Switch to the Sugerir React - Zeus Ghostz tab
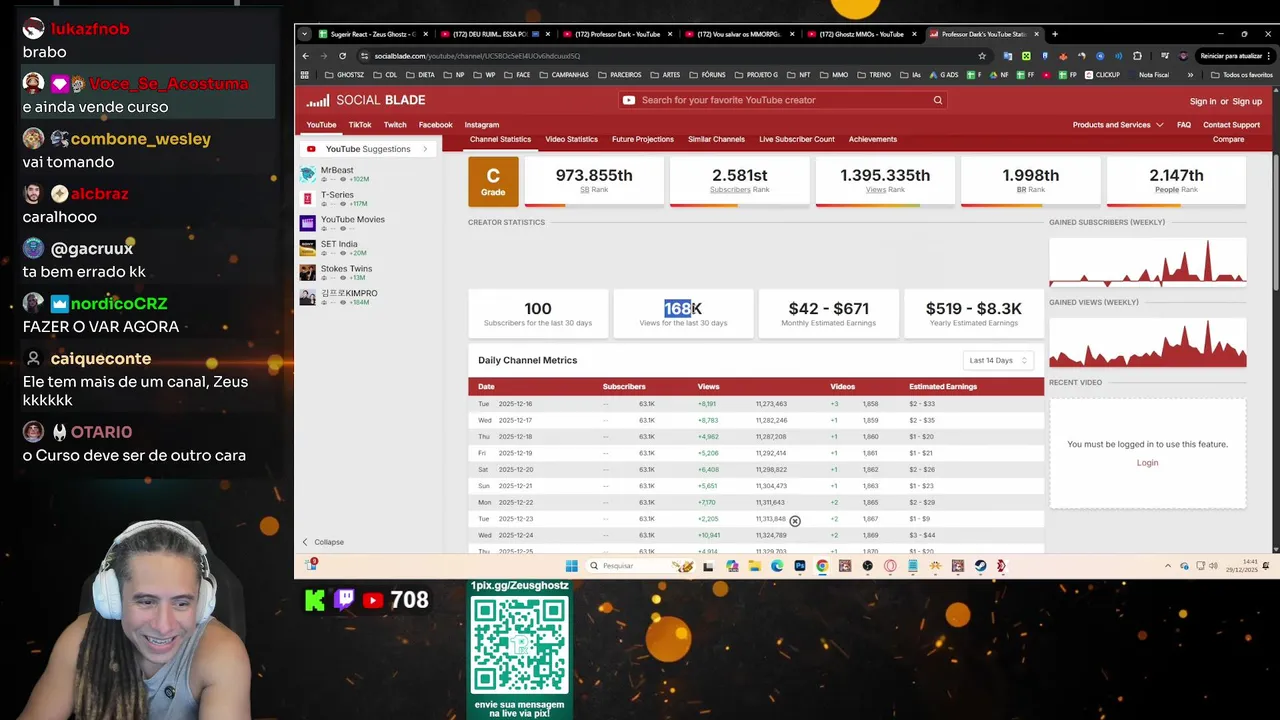Viewport: 1280px width, 720px height. coord(373,34)
